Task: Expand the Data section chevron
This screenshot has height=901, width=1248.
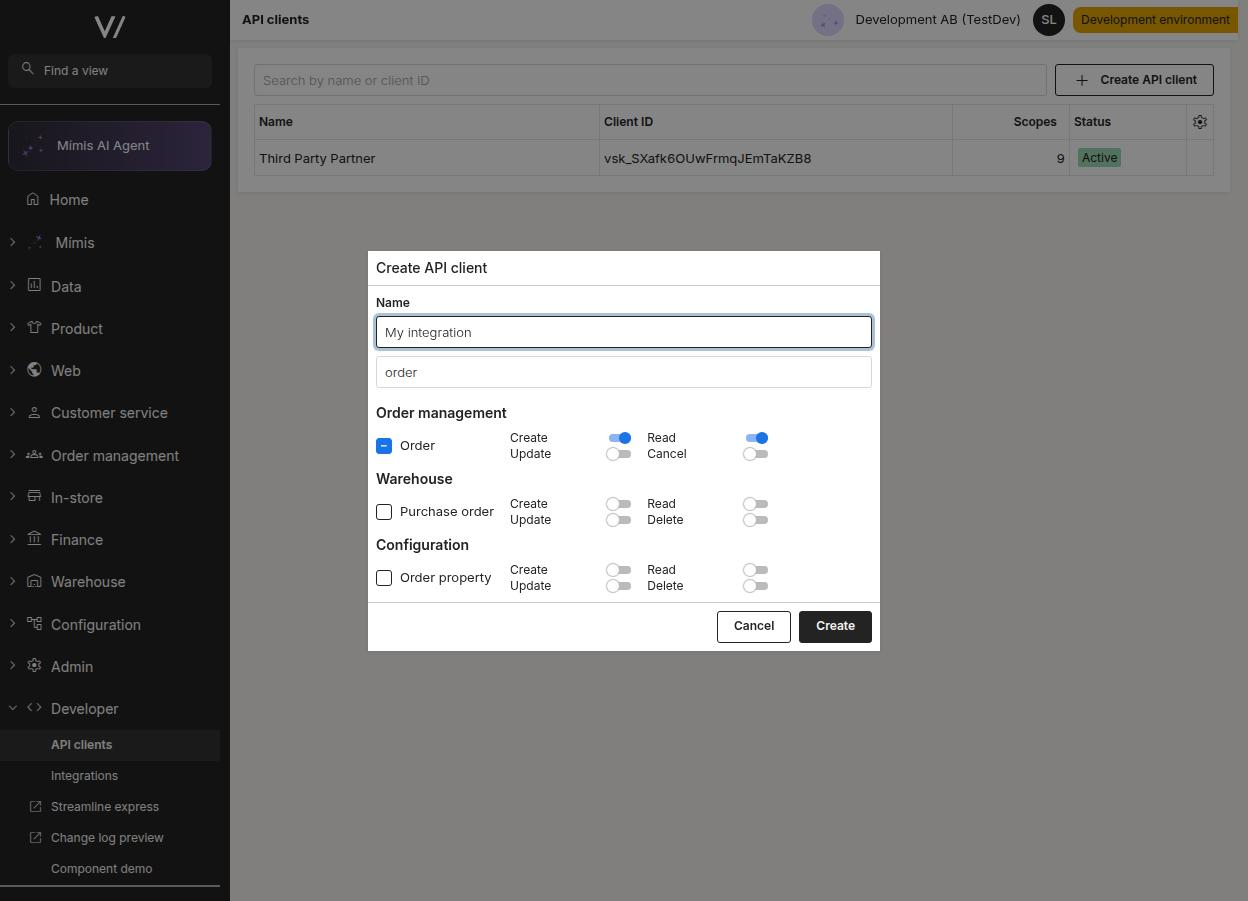Action: [12, 285]
